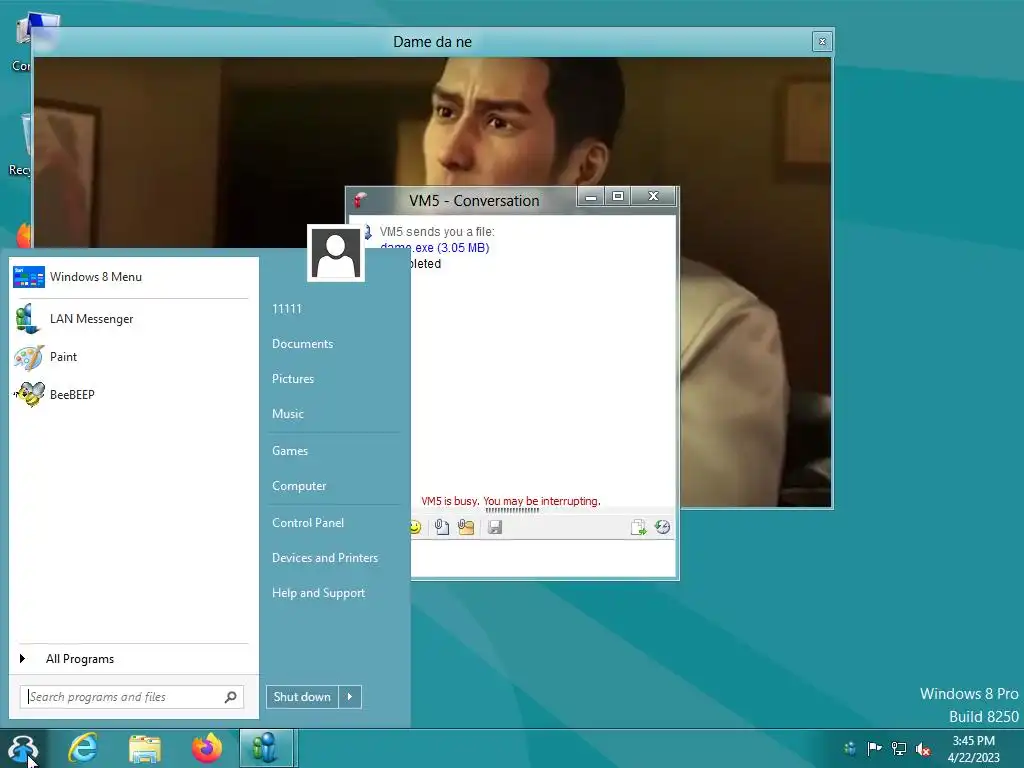
Task: Click the search magnifier icon
Action: click(230, 697)
